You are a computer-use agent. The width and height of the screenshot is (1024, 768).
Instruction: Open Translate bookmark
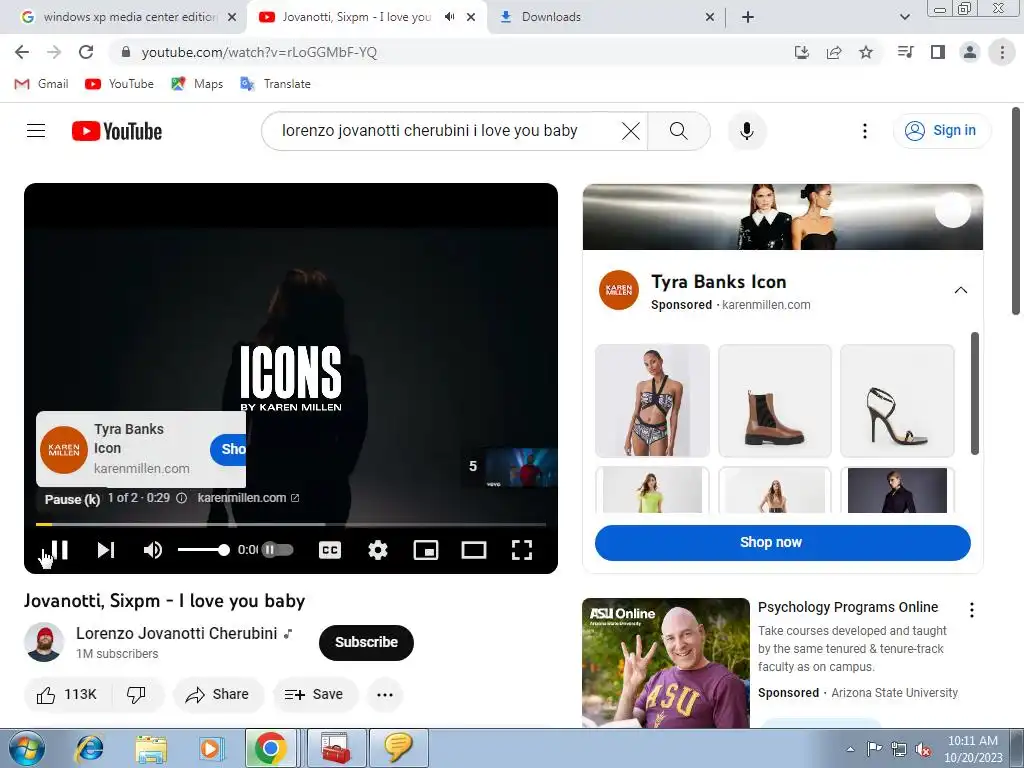pyautogui.click(x=275, y=84)
